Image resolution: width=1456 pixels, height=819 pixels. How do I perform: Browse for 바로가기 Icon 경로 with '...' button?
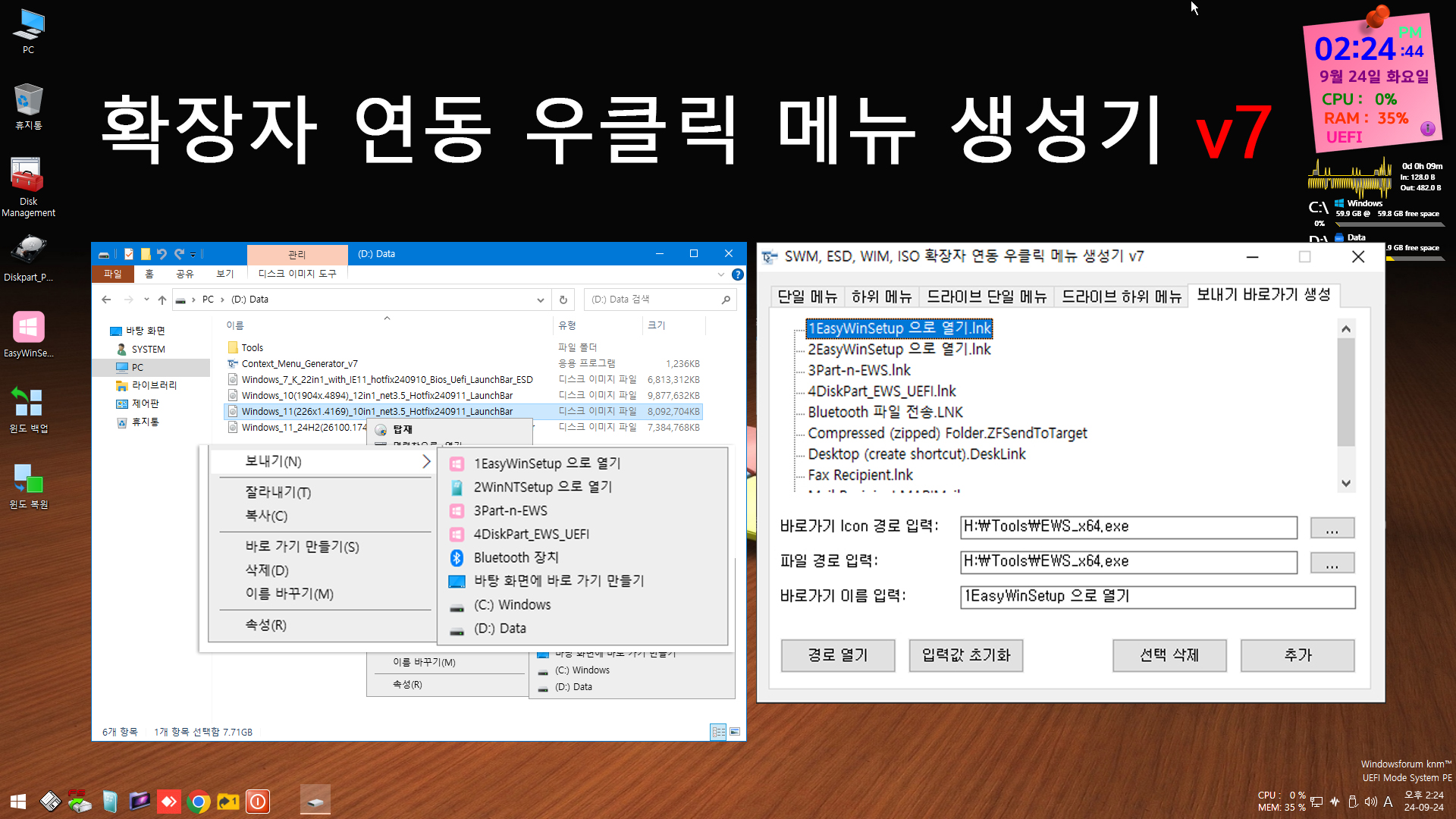coord(1332,527)
